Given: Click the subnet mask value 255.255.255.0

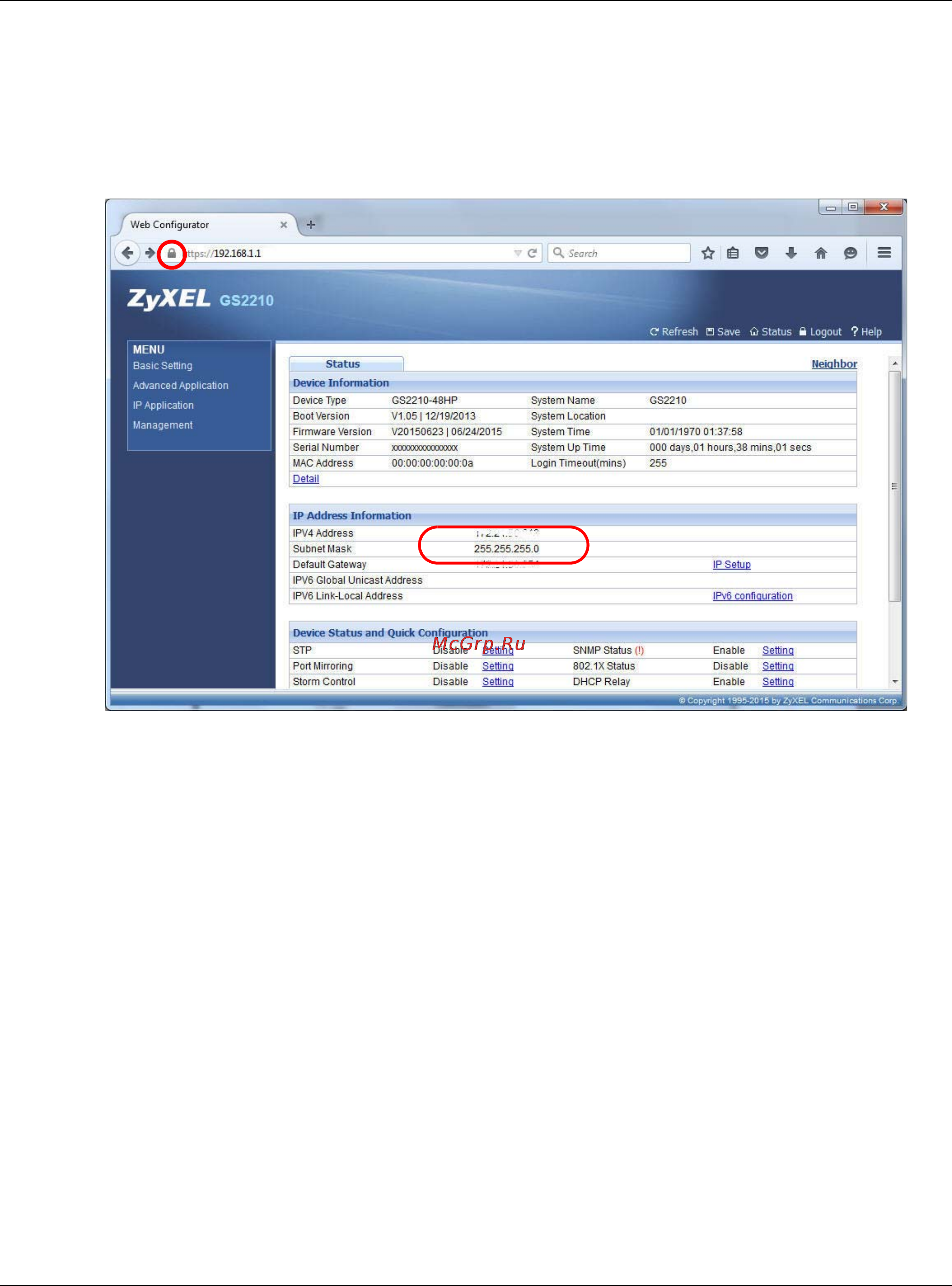Looking at the screenshot, I should 506,549.
